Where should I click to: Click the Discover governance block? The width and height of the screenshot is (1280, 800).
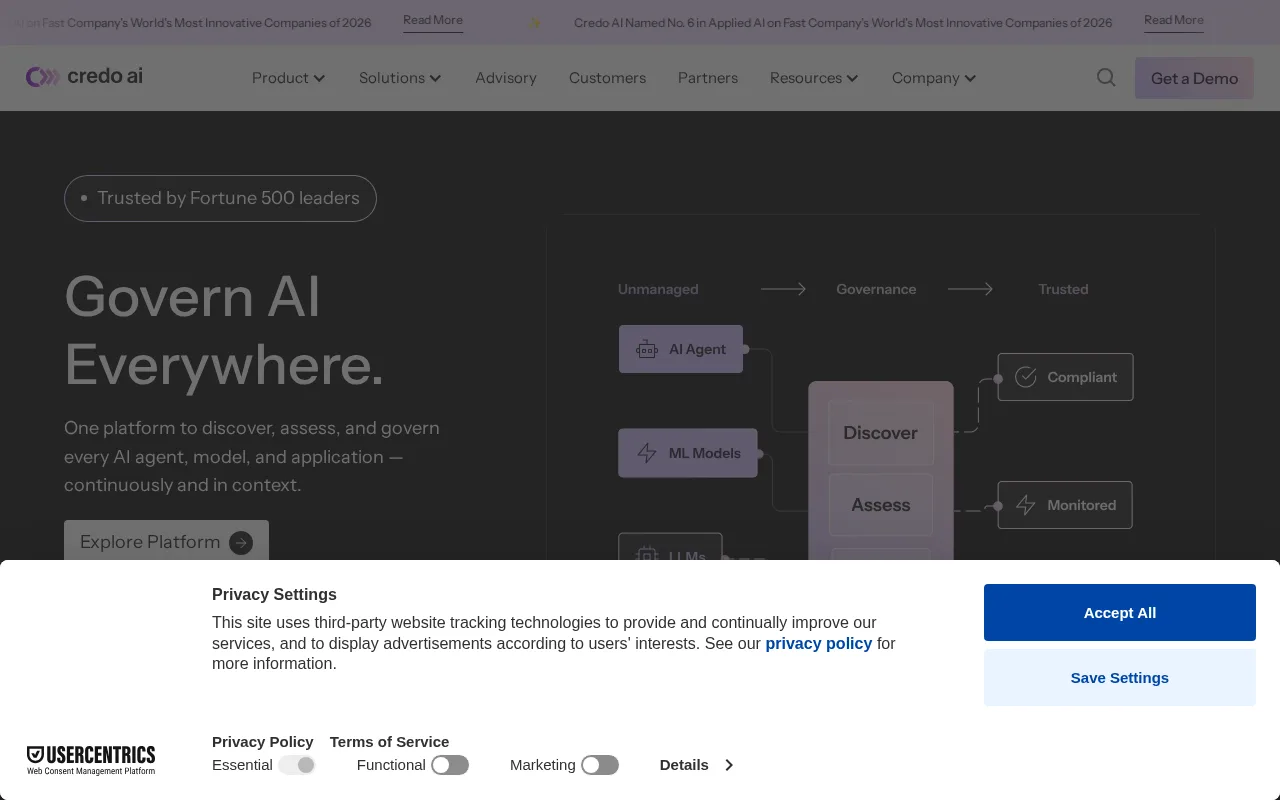point(880,433)
